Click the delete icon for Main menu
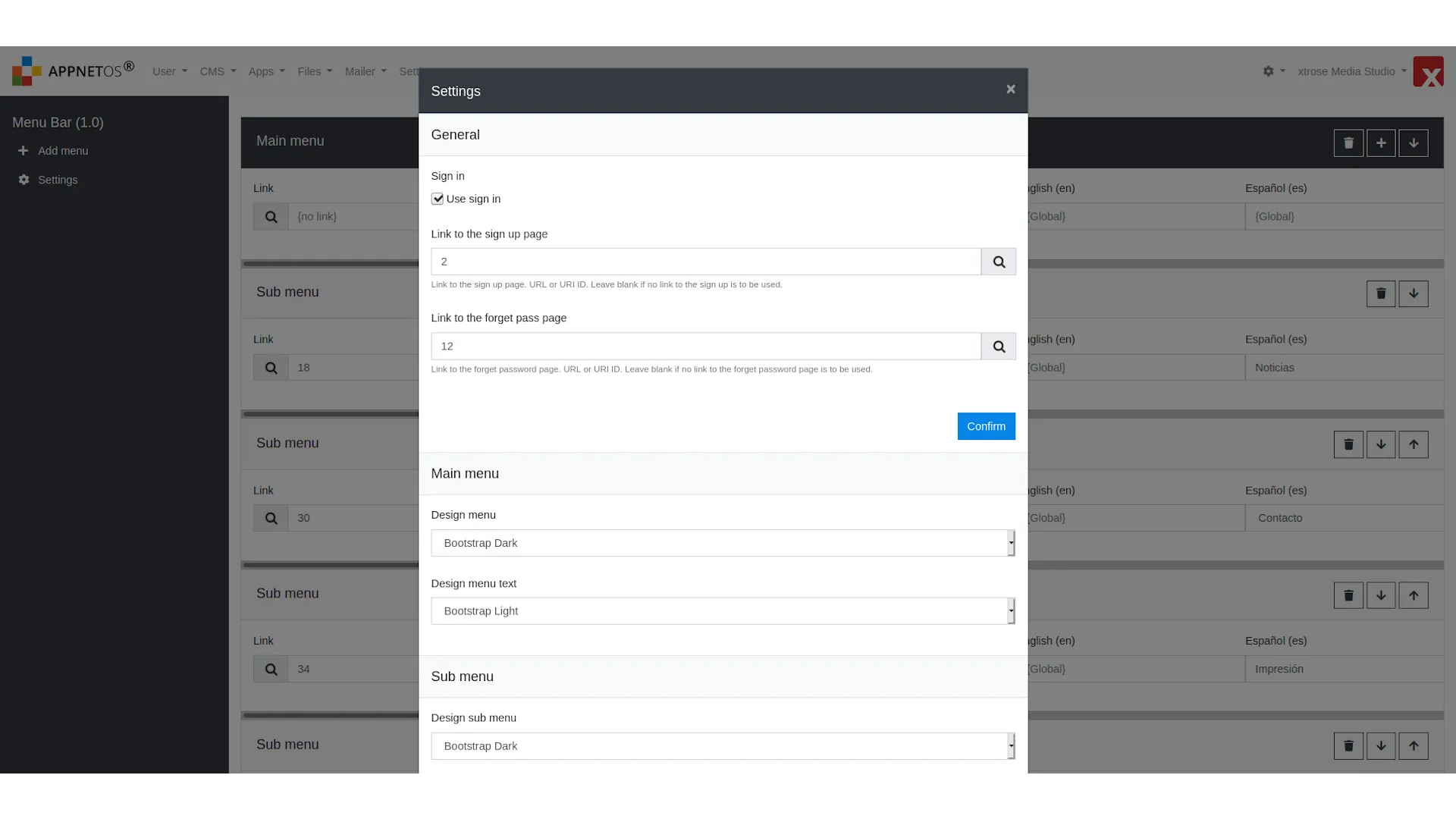1456x819 pixels. [x=1348, y=142]
